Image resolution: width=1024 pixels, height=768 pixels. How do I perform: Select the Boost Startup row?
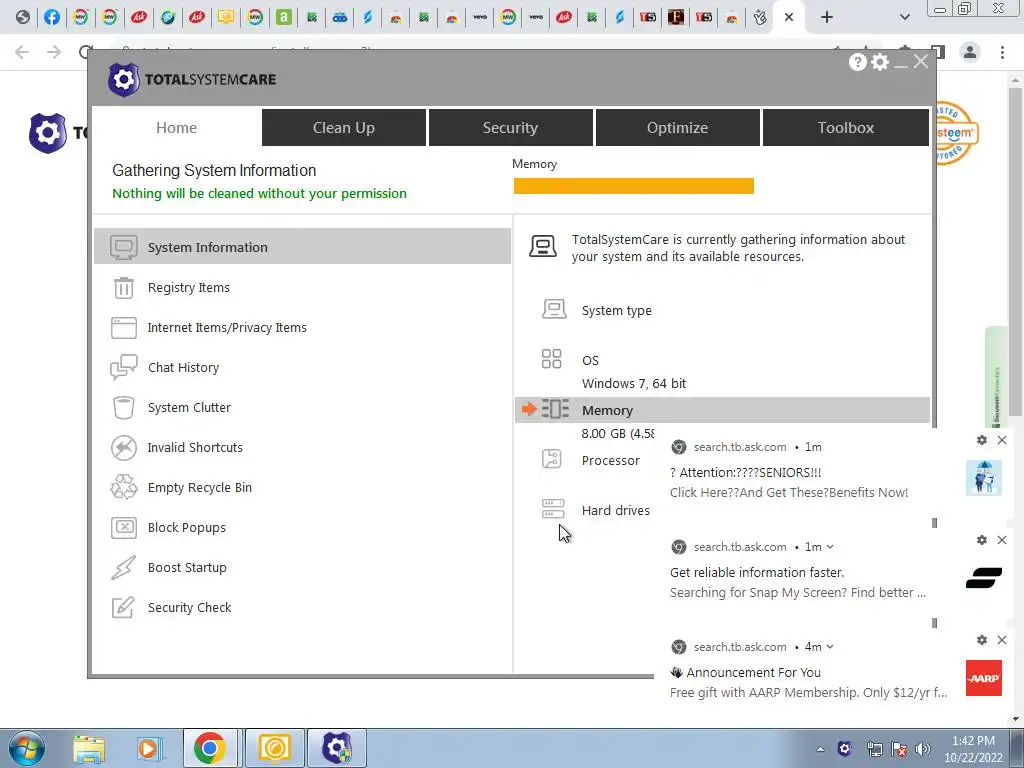click(x=302, y=568)
